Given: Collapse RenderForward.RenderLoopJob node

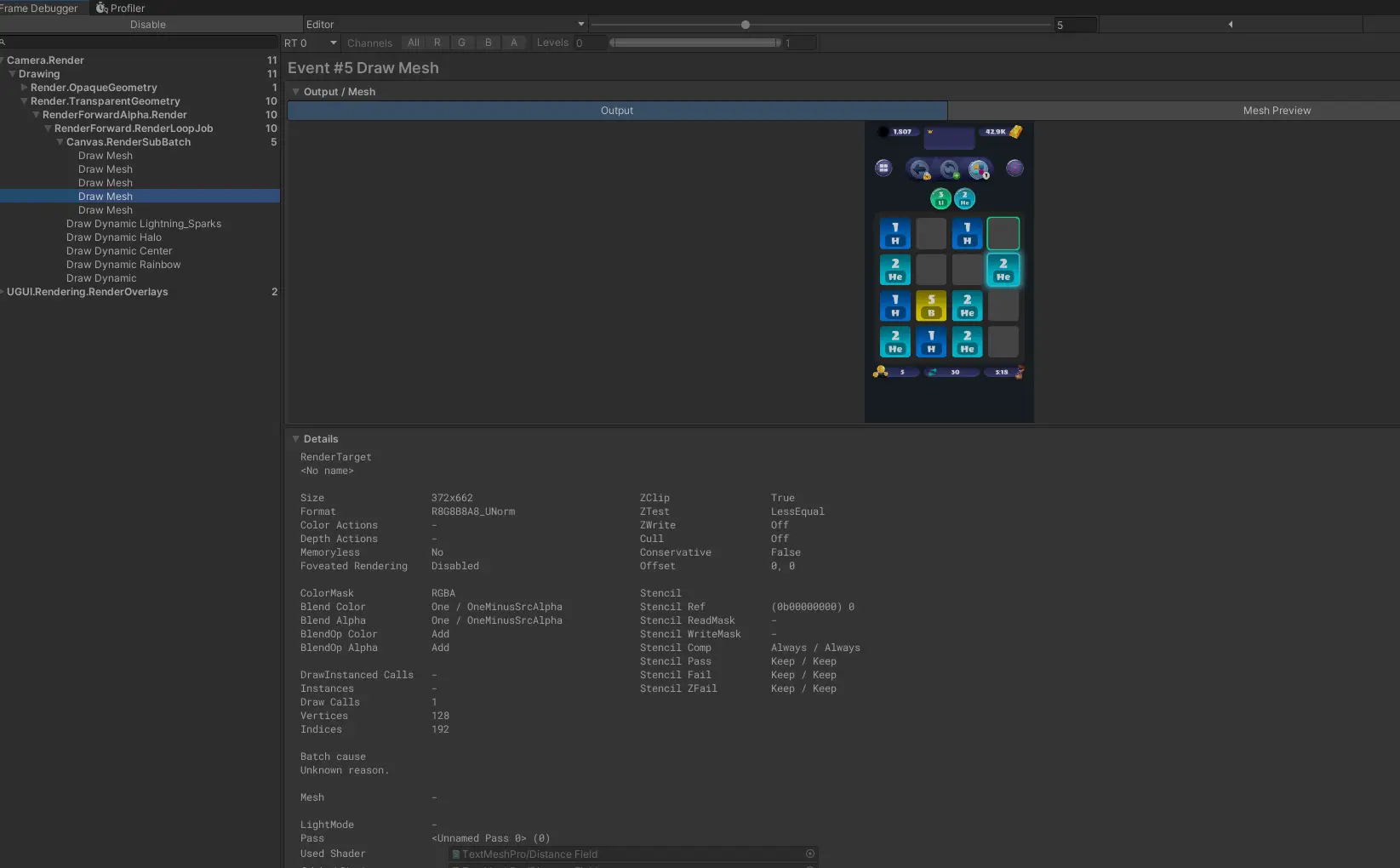Looking at the screenshot, I should point(49,128).
